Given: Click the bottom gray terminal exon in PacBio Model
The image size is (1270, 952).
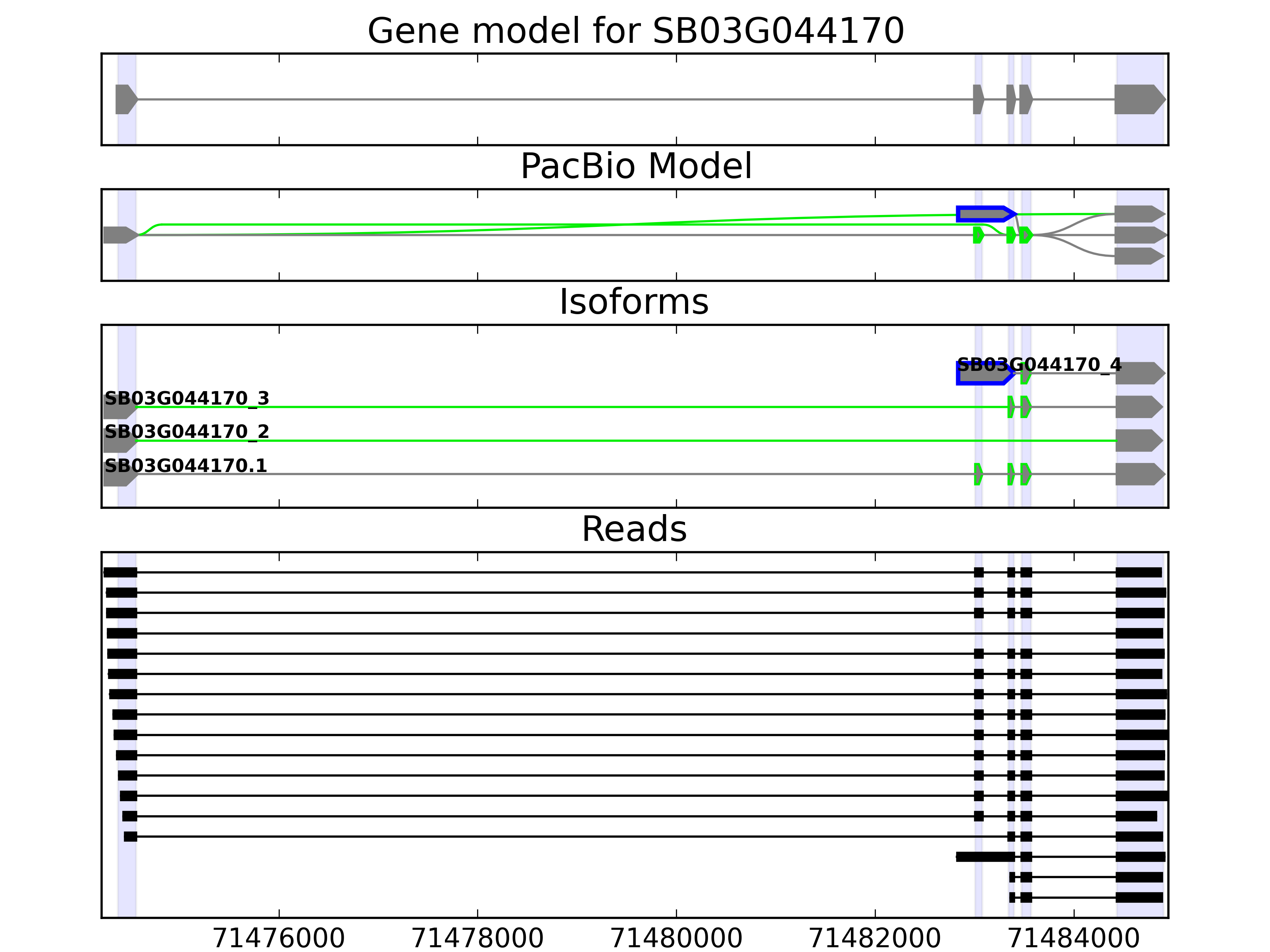Looking at the screenshot, I should [1138, 256].
